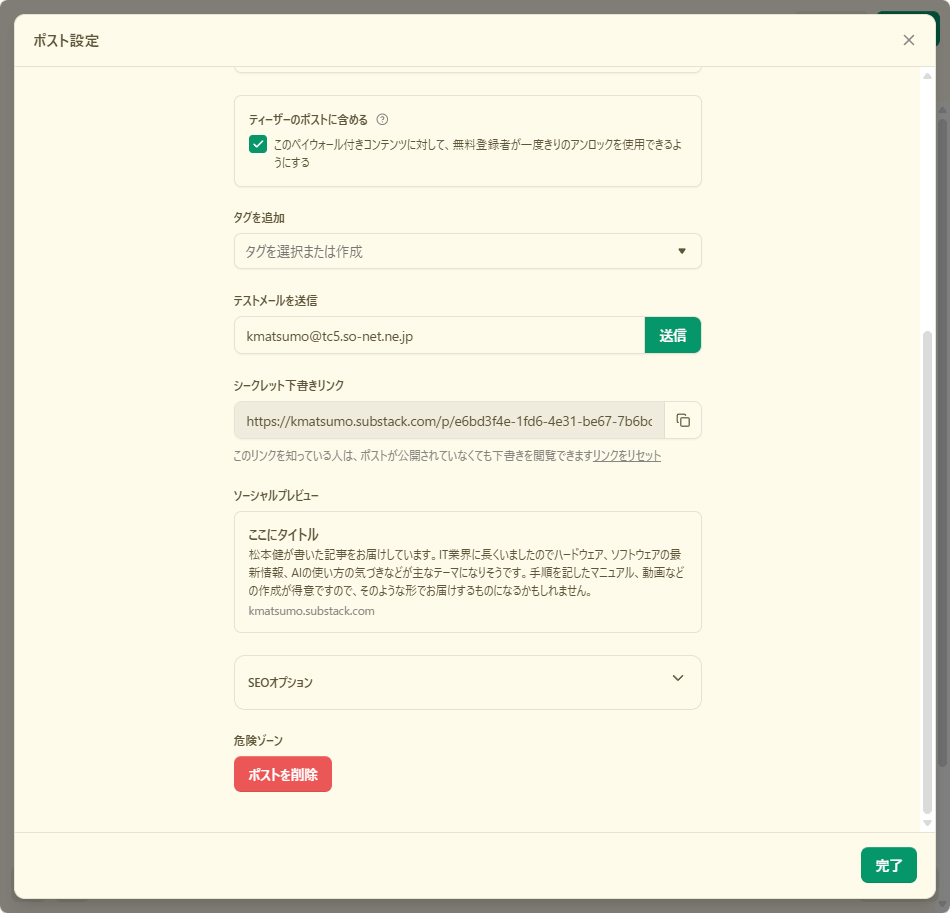Viewport: 950px width, 913px height.
Task: Click the ここにタイトル social preview title
Action: pyautogui.click(x=283, y=534)
